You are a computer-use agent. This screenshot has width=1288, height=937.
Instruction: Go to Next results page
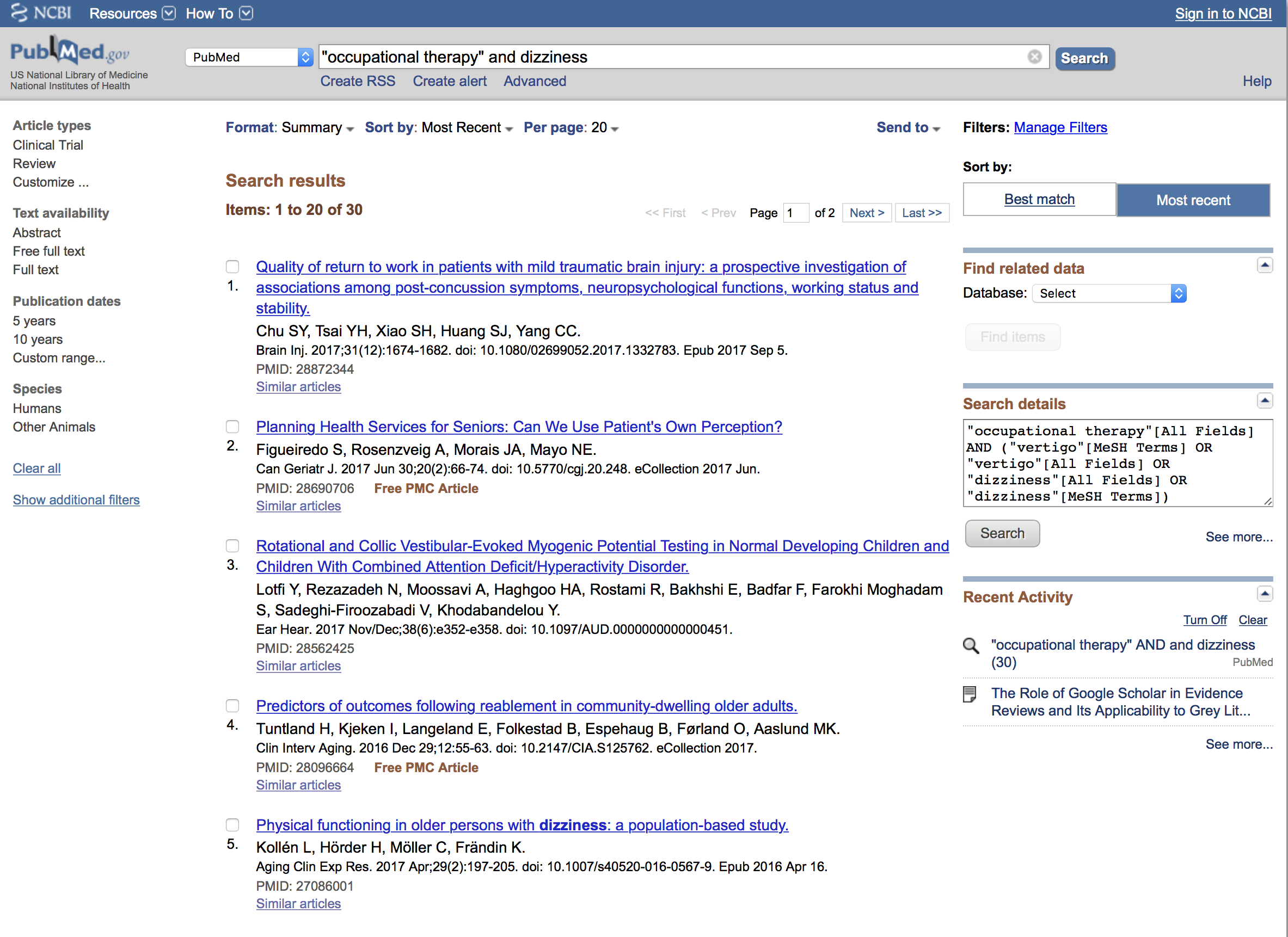[x=867, y=213]
